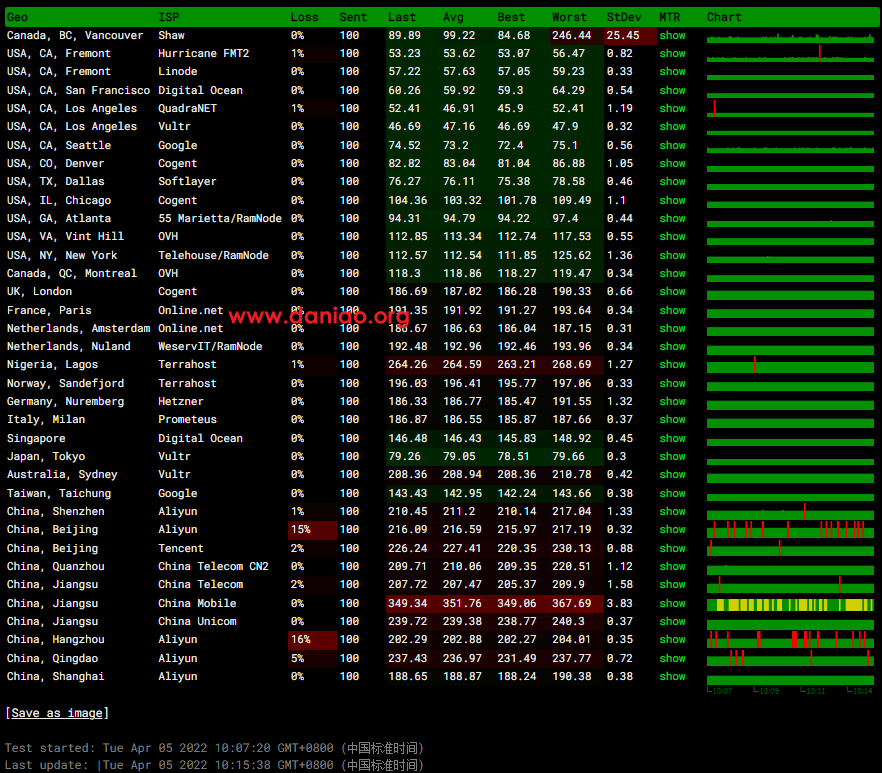Show MTR for Jiangsu China Unicom

(x=672, y=621)
